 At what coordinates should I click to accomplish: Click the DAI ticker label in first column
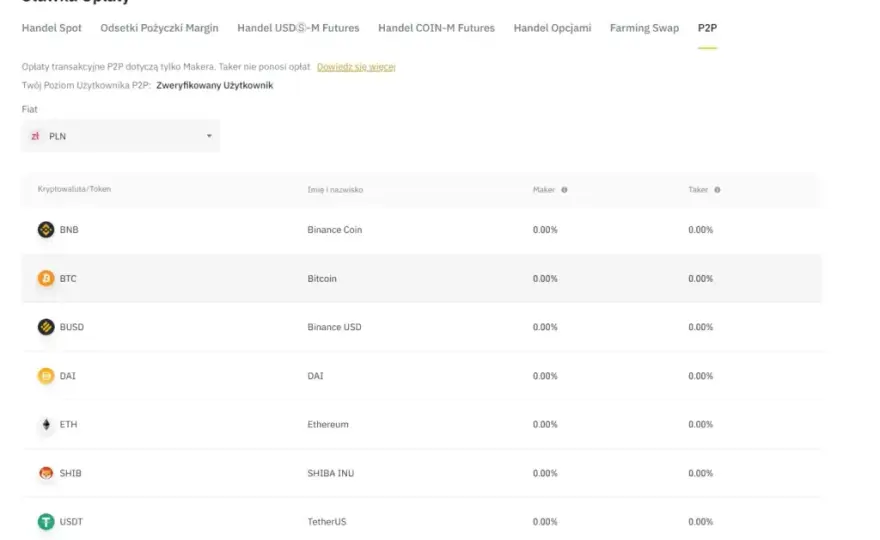tap(67, 376)
